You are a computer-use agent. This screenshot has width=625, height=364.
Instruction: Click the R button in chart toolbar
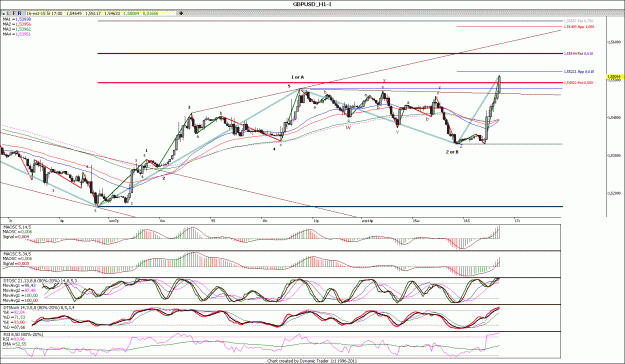[x=19, y=13]
